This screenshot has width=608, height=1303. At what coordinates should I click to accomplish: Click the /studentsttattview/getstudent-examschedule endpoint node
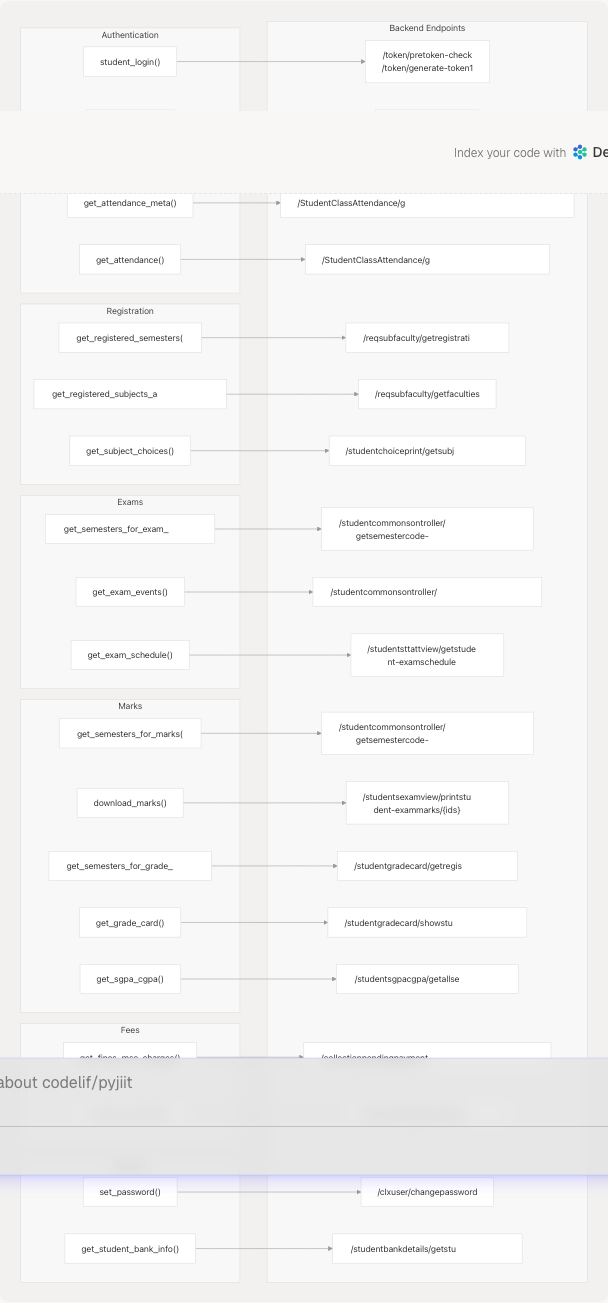pyautogui.click(x=427, y=655)
